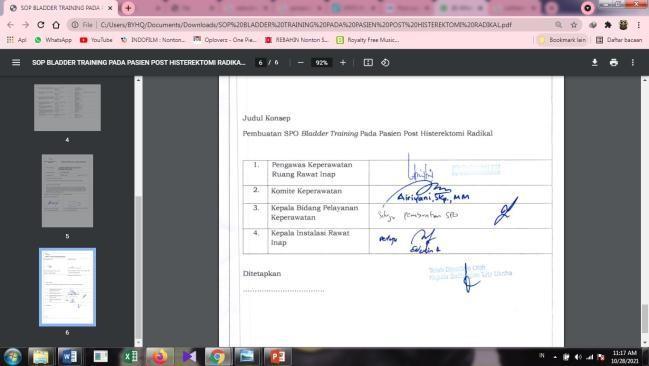
Task: Zoom in with the plus icon
Action: coord(343,63)
